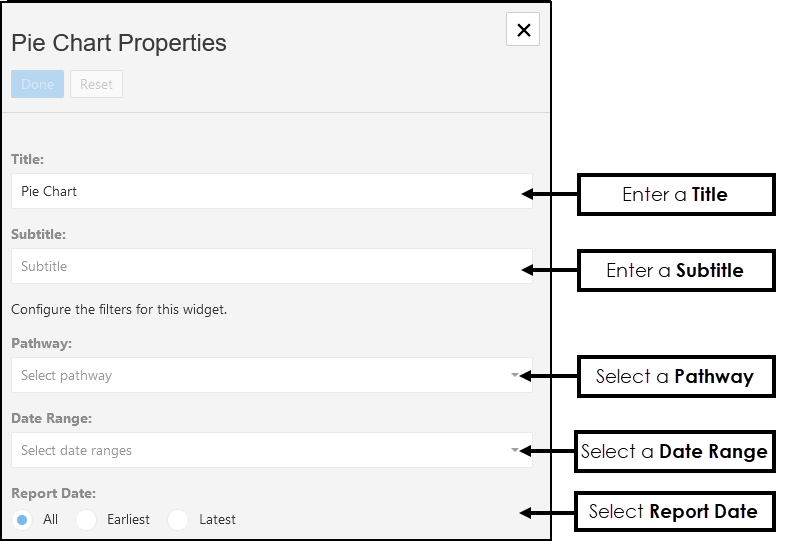The width and height of the screenshot is (786, 541).
Task: Click the 'Configure the filters for this widget' text
Action: (119, 309)
